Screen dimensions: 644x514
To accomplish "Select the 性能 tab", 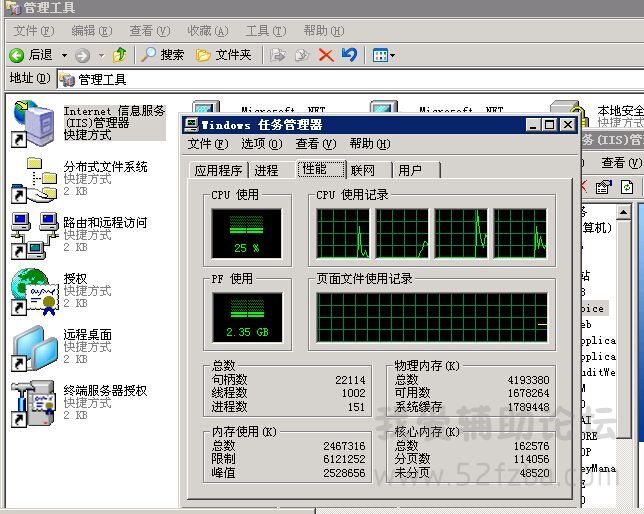I will coord(321,169).
